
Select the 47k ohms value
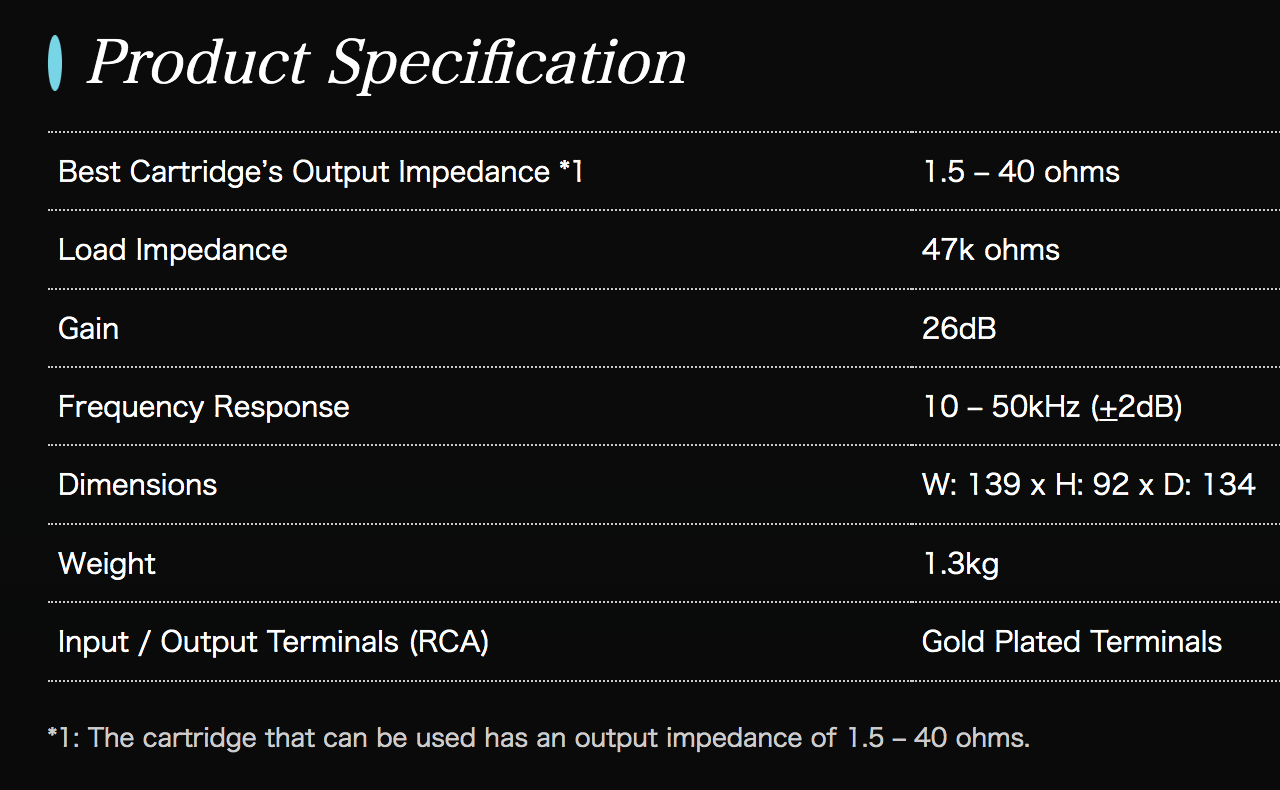pos(990,250)
